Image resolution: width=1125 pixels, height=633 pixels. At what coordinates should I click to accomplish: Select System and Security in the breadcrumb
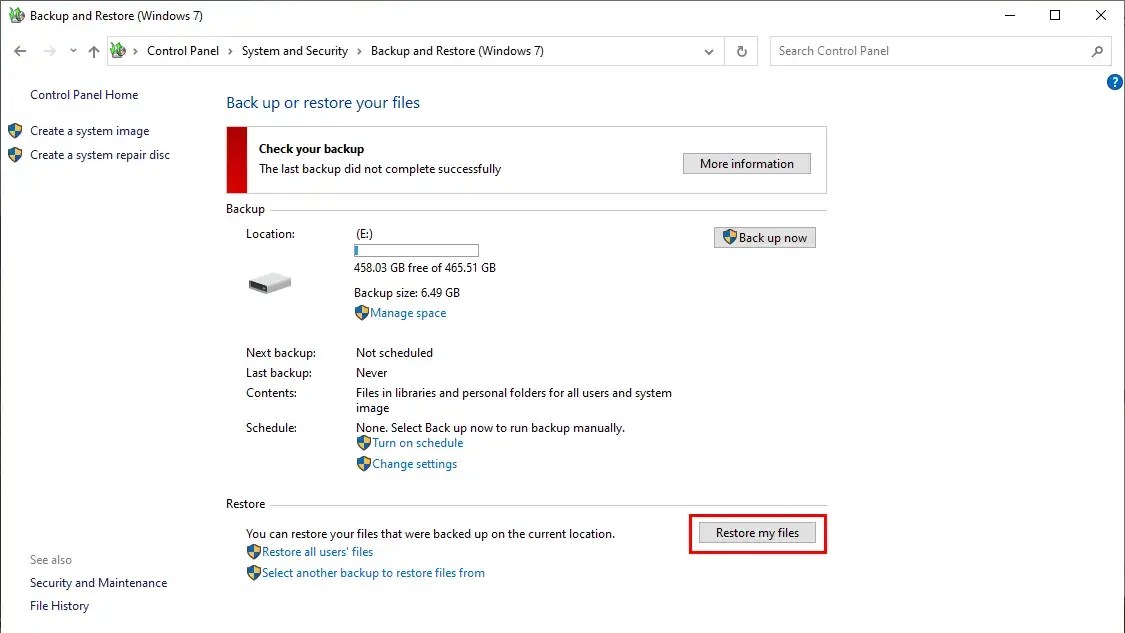pos(294,50)
